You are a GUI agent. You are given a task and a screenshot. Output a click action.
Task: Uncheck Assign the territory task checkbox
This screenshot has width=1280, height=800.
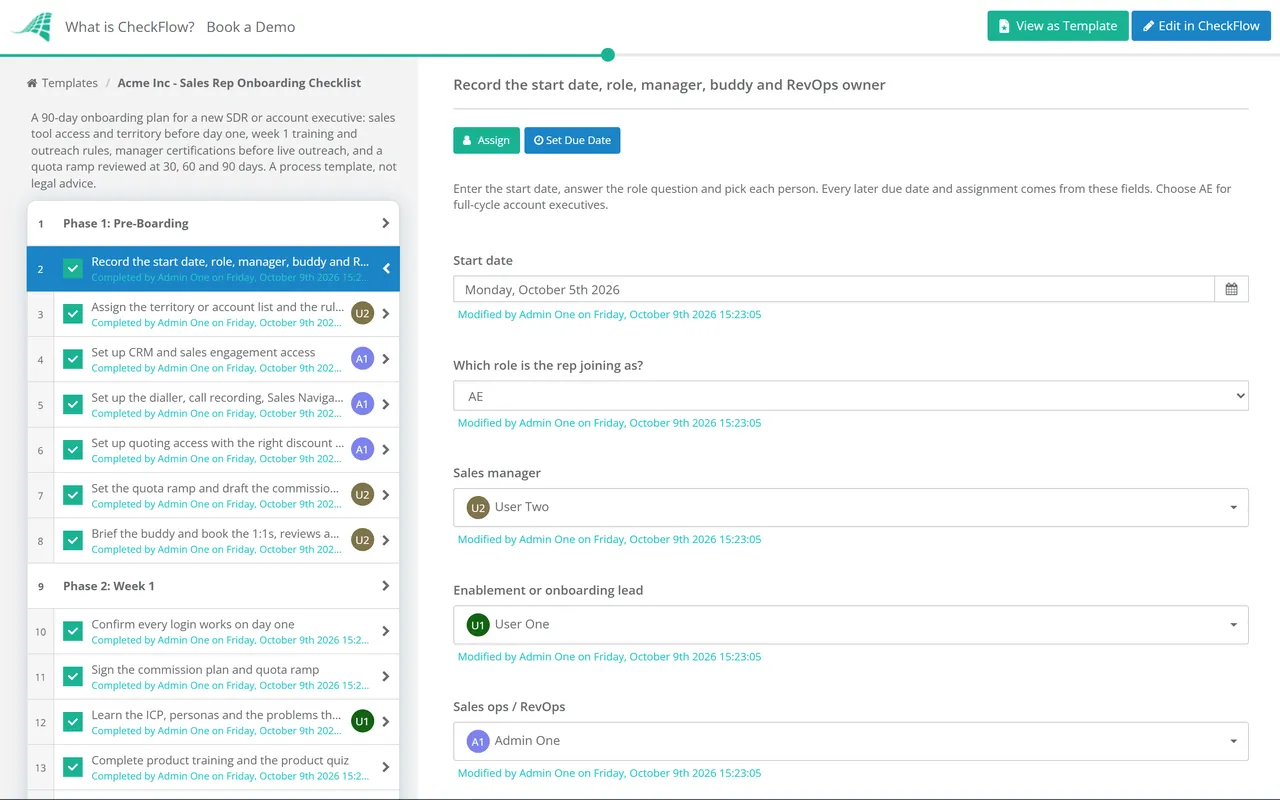[73, 314]
